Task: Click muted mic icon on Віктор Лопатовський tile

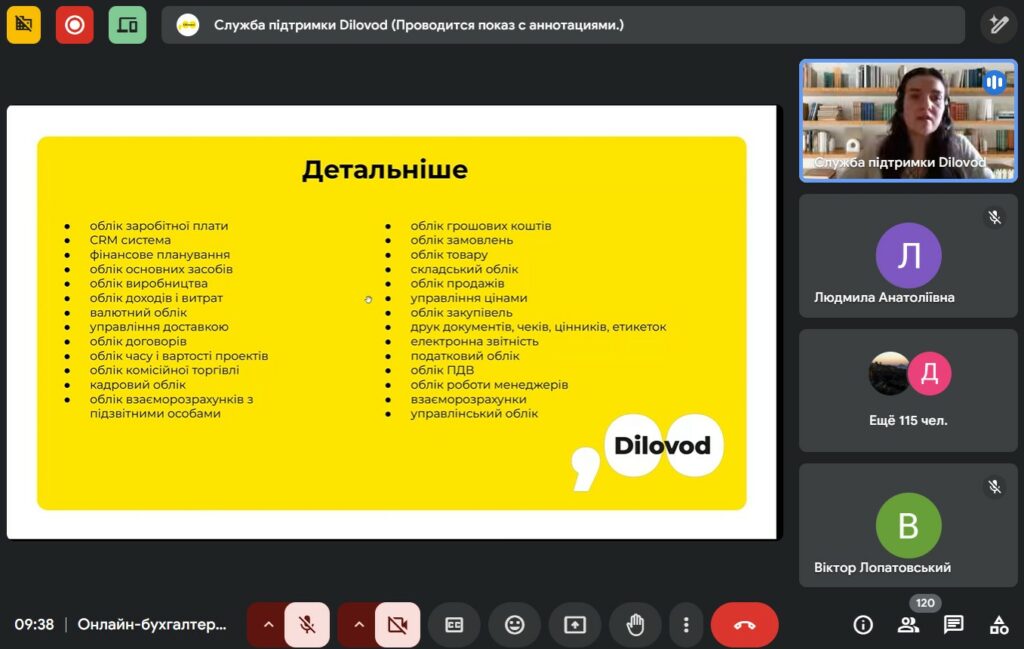Action: click(x=994, y=486)
